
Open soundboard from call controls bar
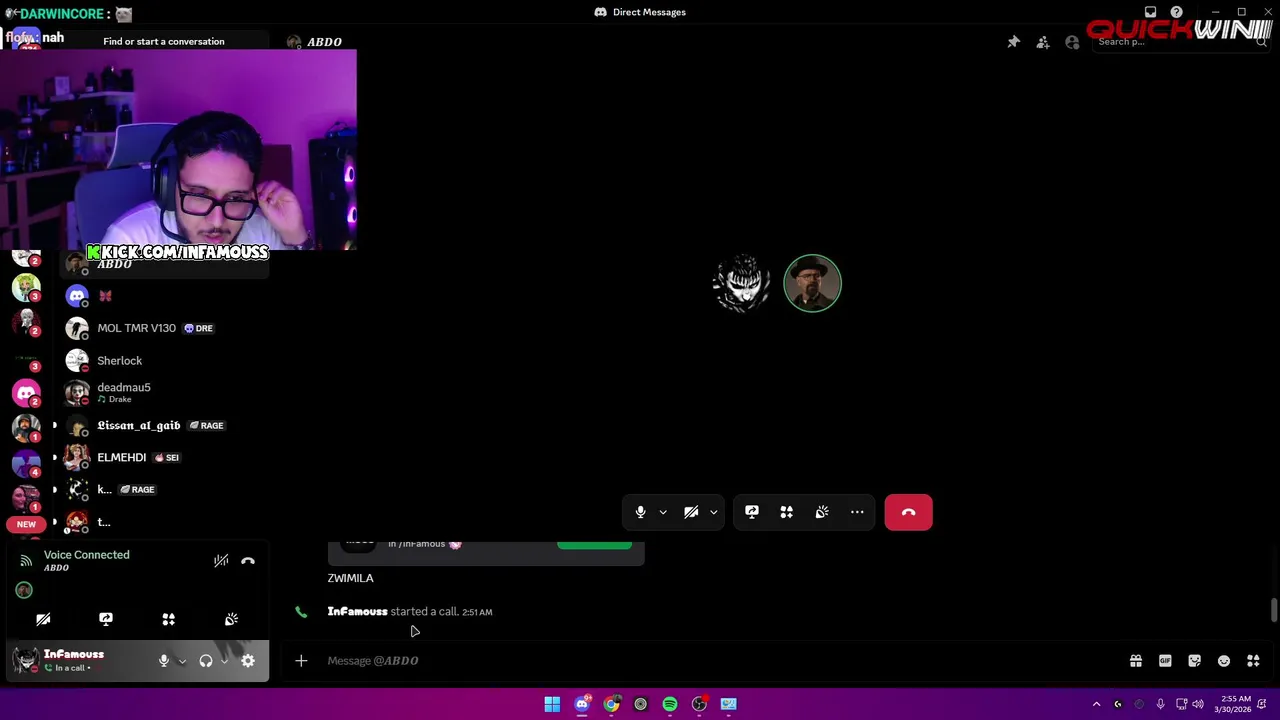[822, 512]
